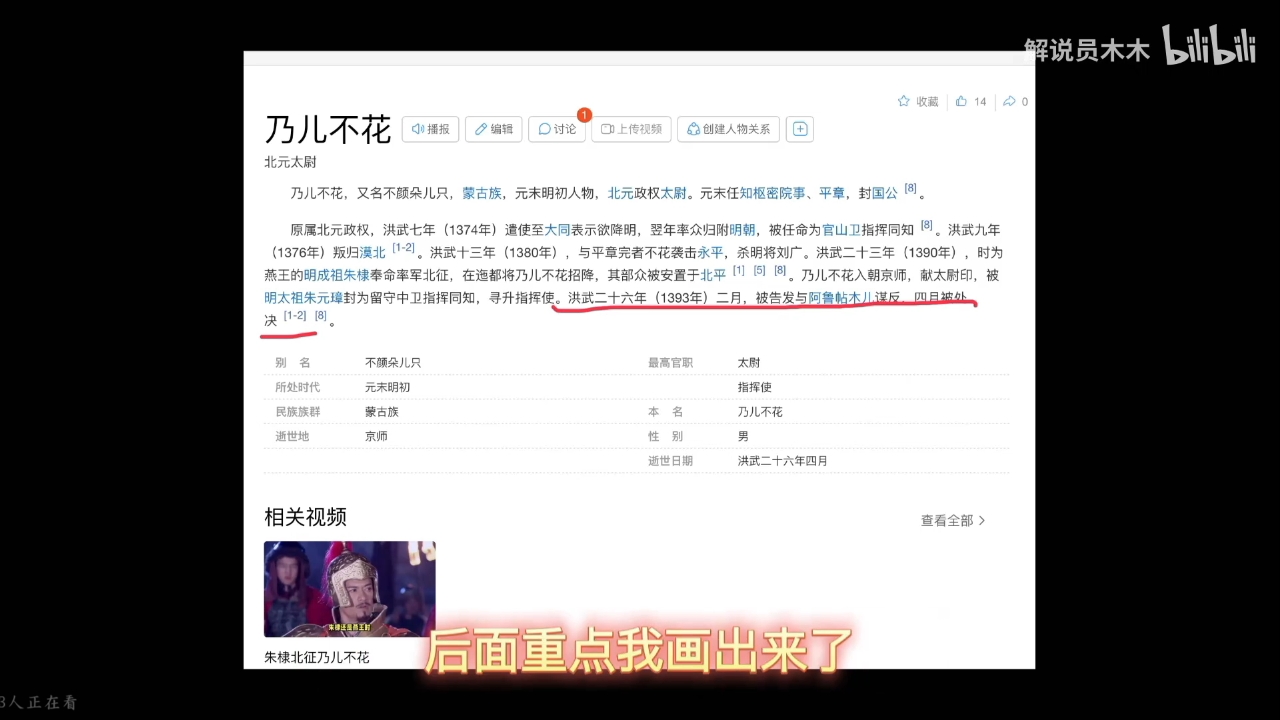Open the 永平 link

pos(710,252)
